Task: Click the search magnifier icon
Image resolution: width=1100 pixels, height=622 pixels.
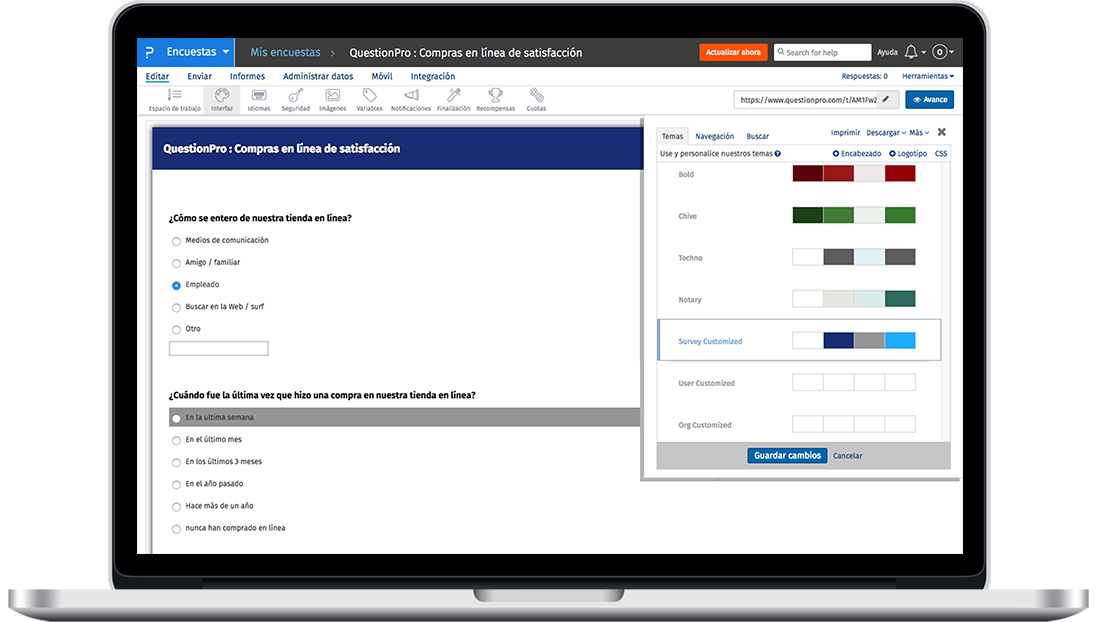Action: coord(780,52)
